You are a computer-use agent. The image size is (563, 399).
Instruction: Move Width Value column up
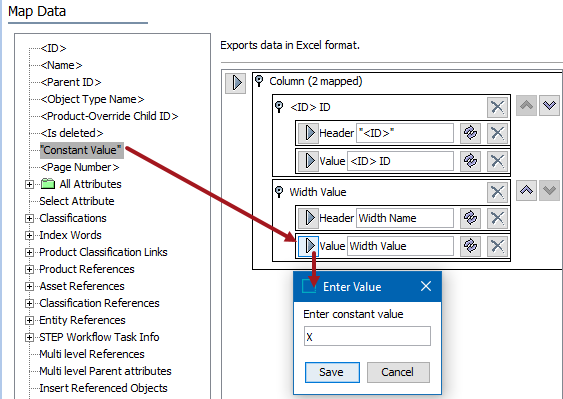[x=526, y=190]
